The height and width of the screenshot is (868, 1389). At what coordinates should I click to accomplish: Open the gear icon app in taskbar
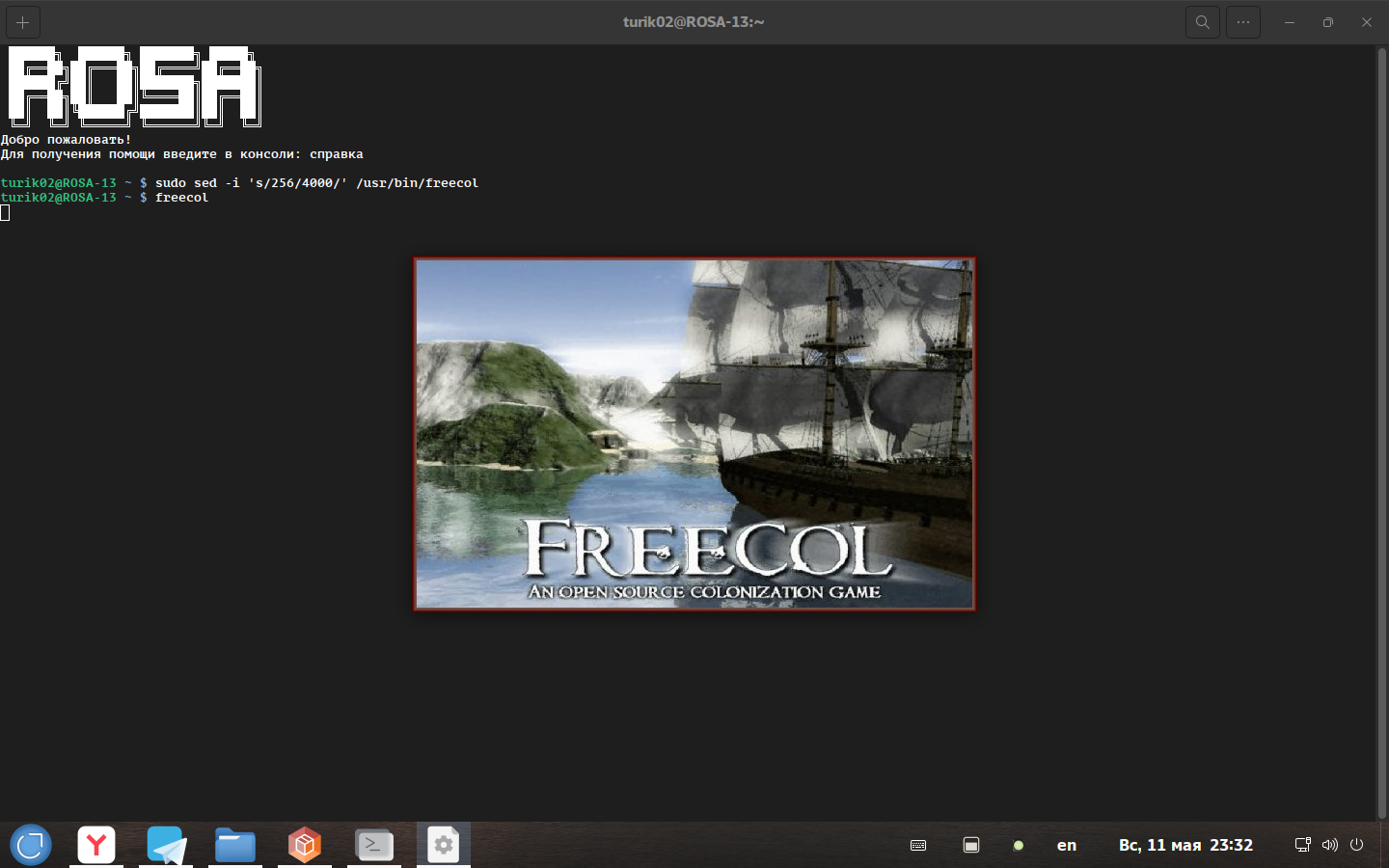coord(444,845)
